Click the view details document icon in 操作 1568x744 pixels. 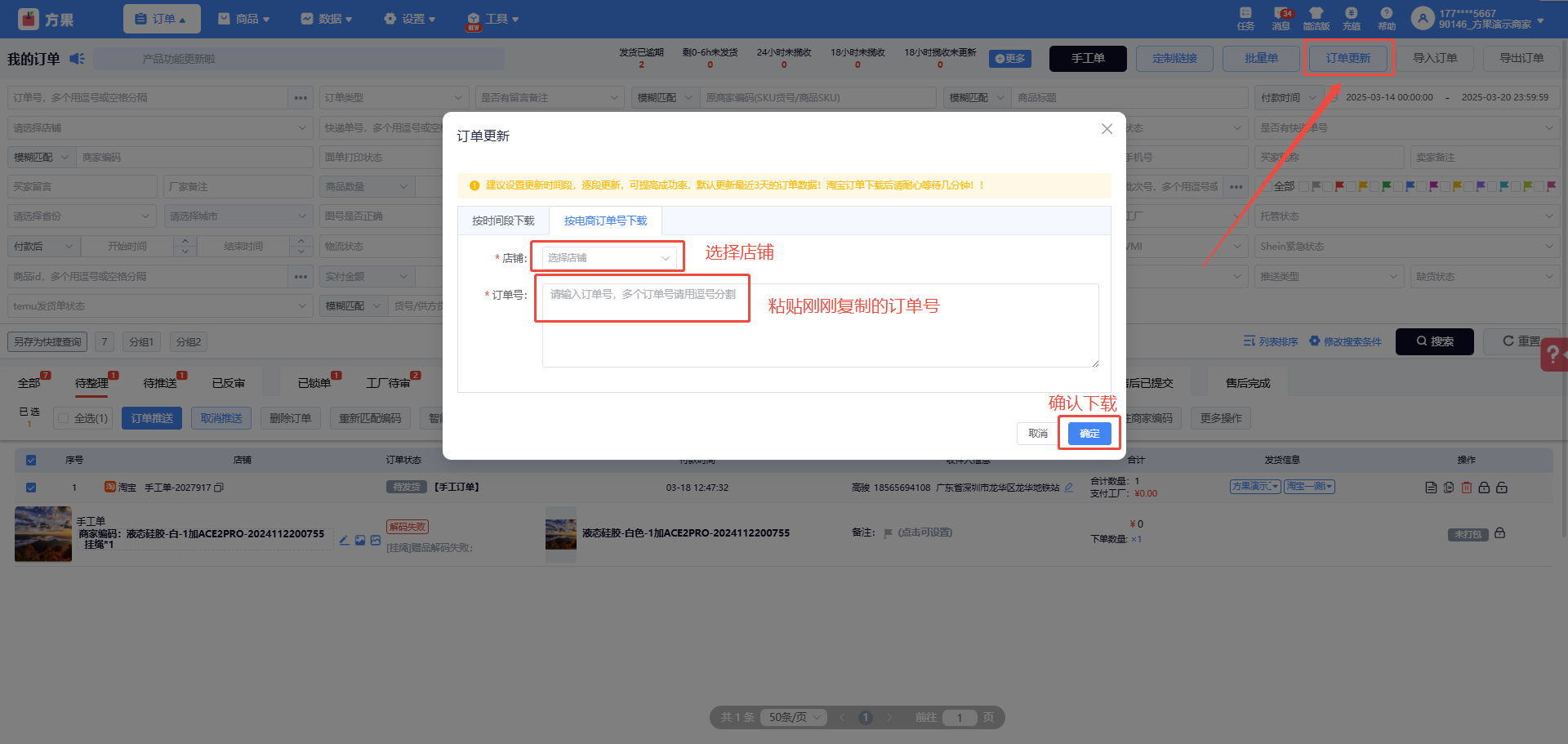pos(1431,488)
